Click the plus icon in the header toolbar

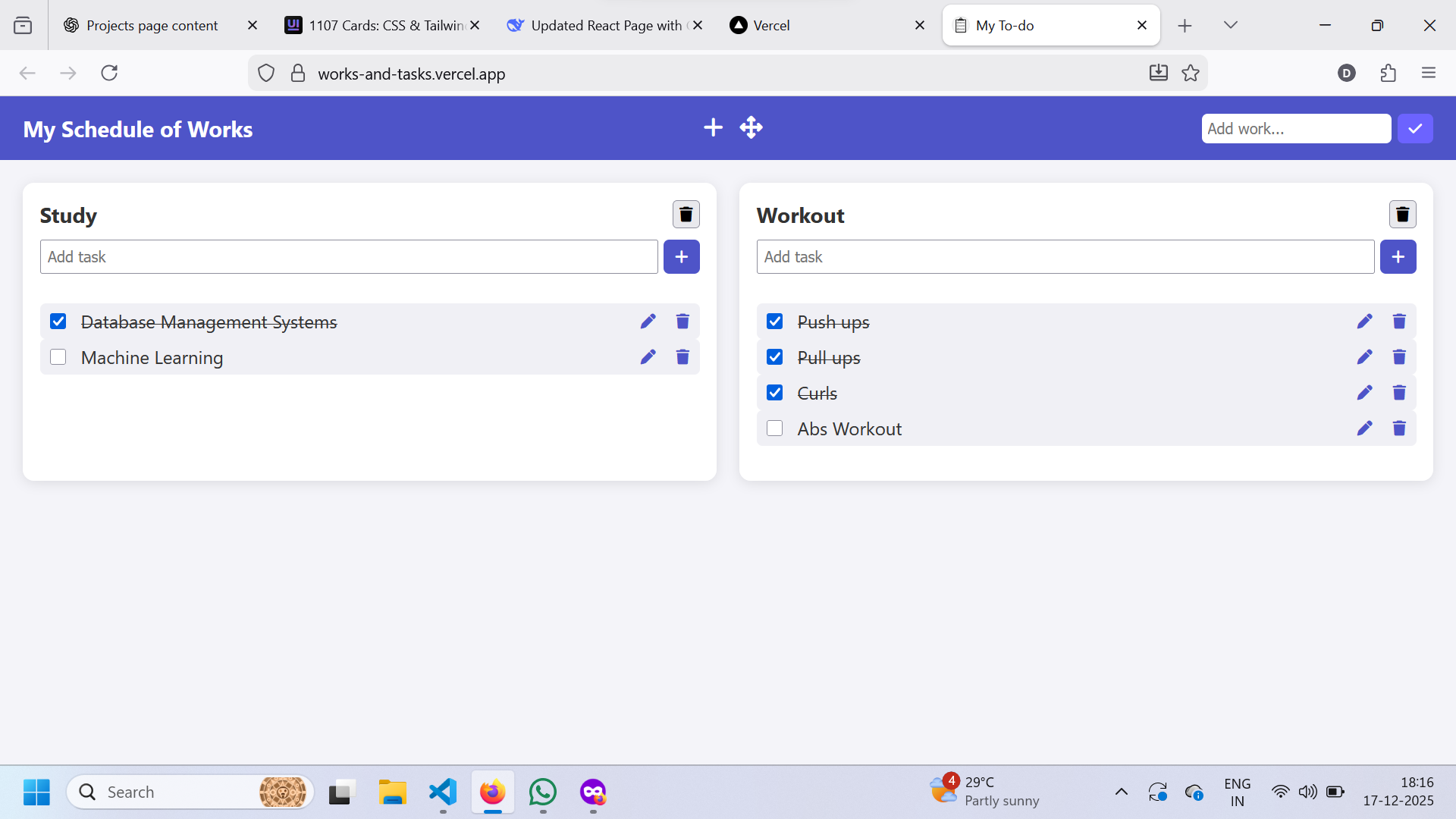(x=713, y=127)
